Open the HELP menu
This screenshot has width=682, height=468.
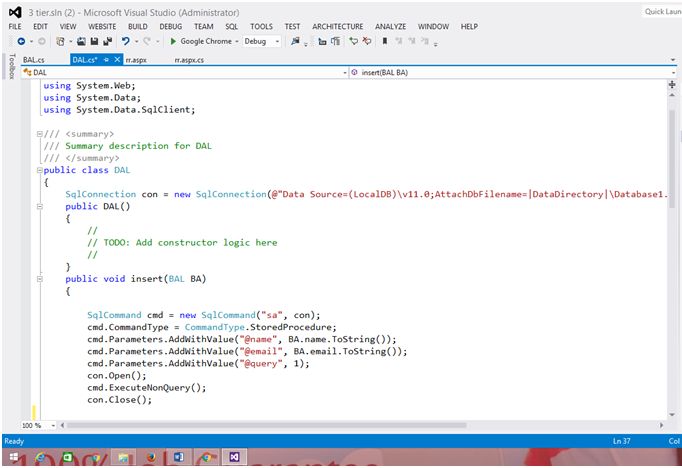pyautogui.click(x=469, y=27)
